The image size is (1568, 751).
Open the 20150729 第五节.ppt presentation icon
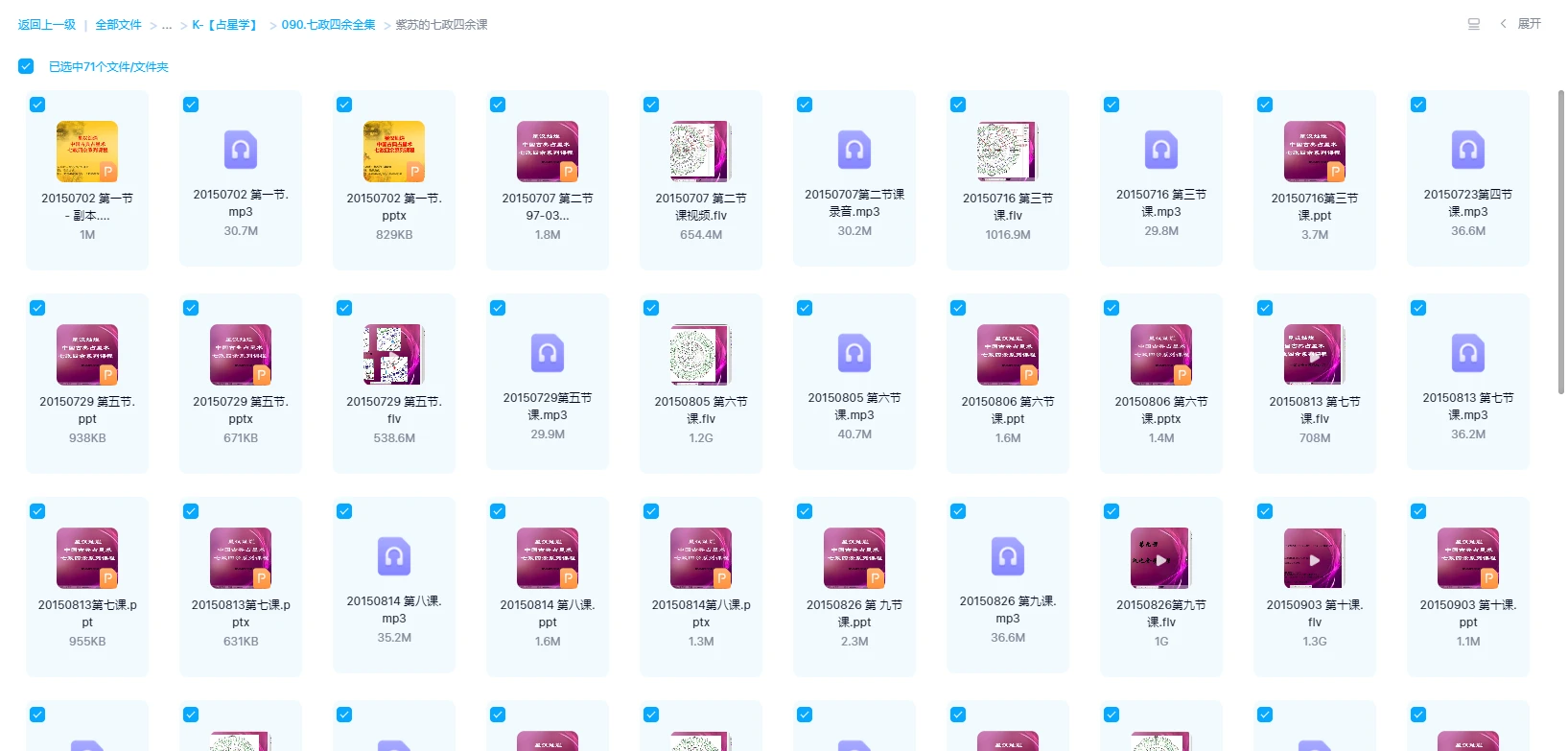tap(87, 355)
